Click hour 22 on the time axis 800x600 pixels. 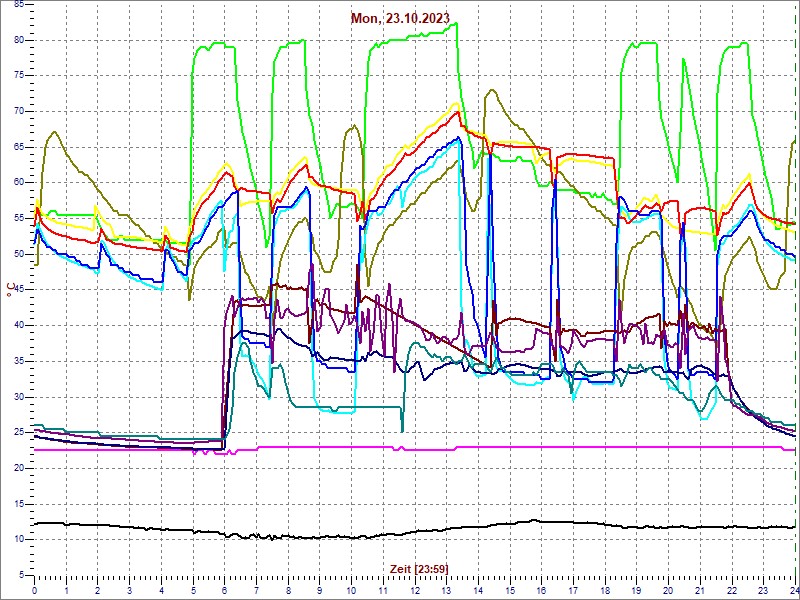point(732,590)
